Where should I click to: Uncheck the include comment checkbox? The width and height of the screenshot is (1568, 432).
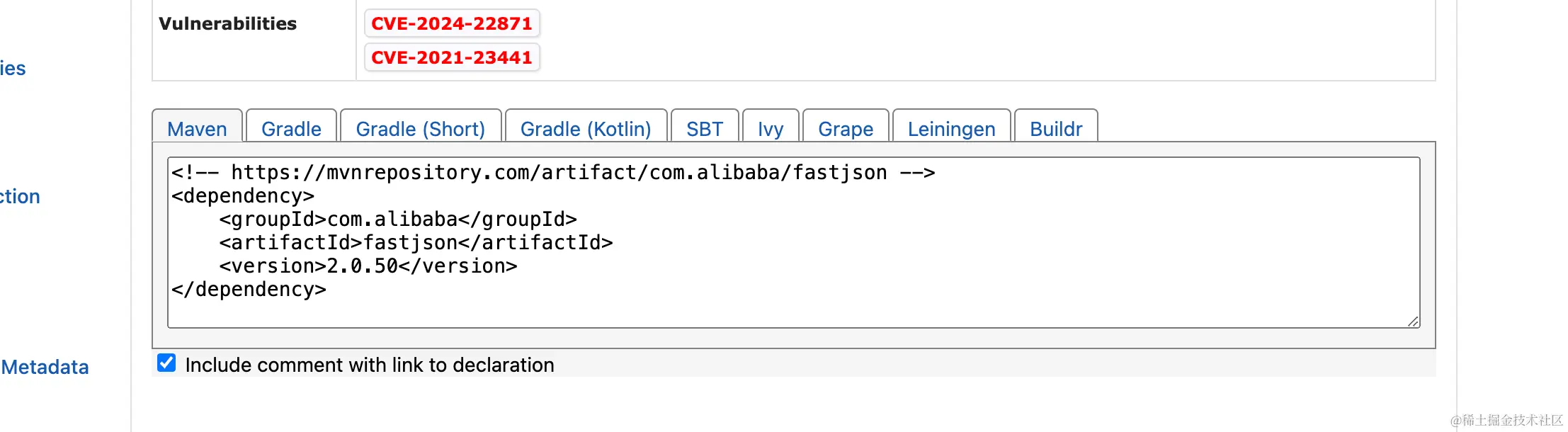coord(166,363)
